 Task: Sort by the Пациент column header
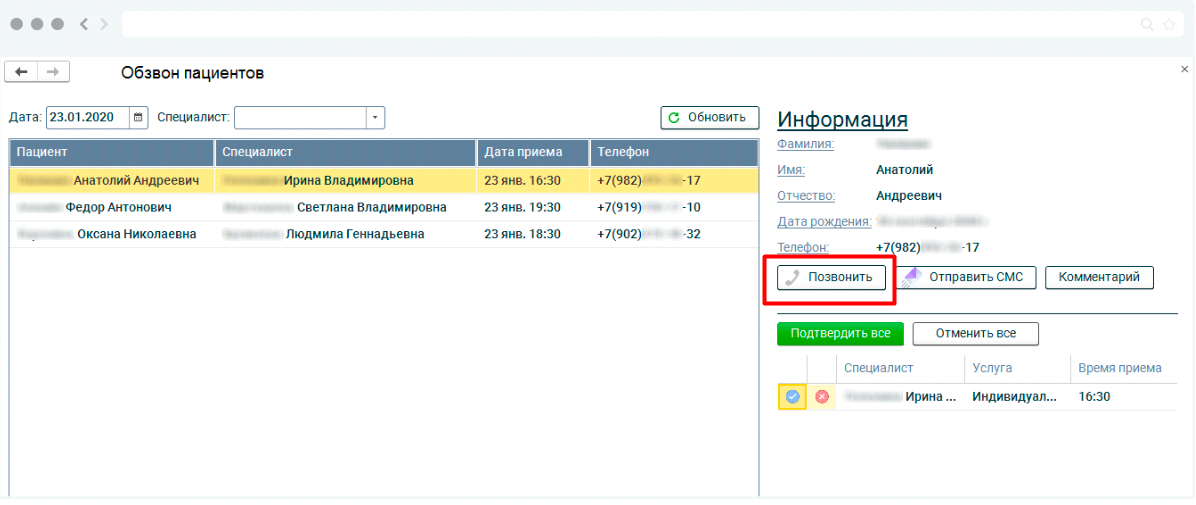tap(112, 152)
